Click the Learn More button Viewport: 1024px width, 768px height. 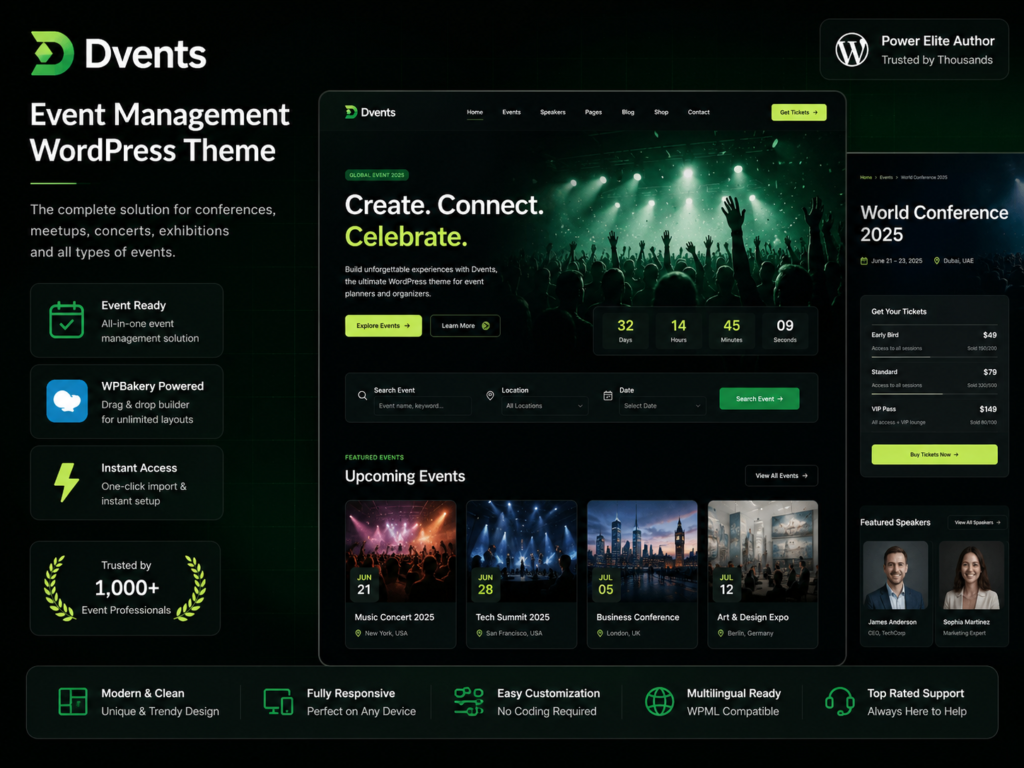(465, 326)
